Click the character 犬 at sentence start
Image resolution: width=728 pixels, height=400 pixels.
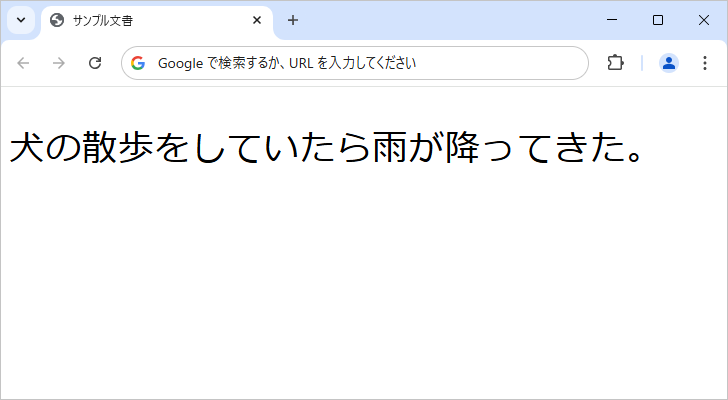click(x=27, y=148)
